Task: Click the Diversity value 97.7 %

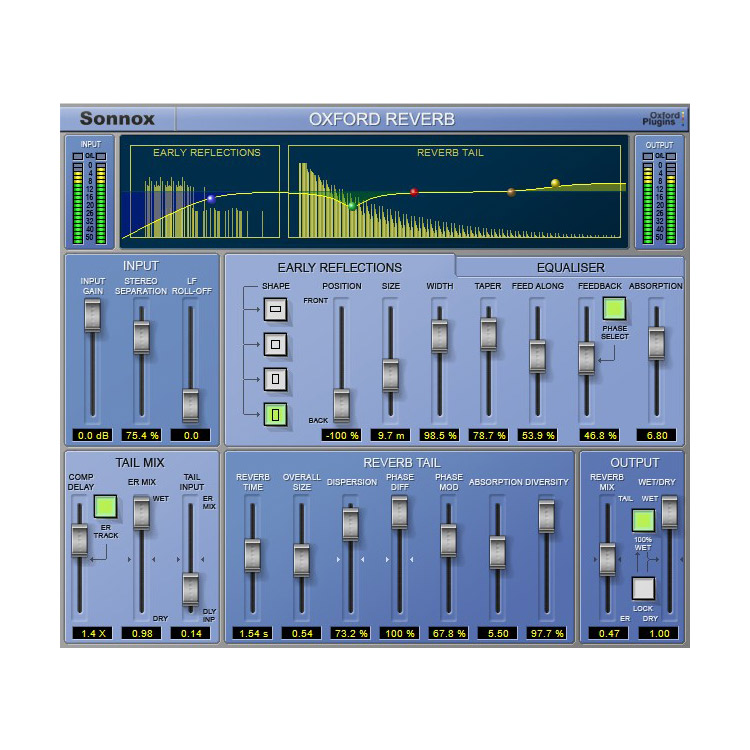Action: coord(546,633)
